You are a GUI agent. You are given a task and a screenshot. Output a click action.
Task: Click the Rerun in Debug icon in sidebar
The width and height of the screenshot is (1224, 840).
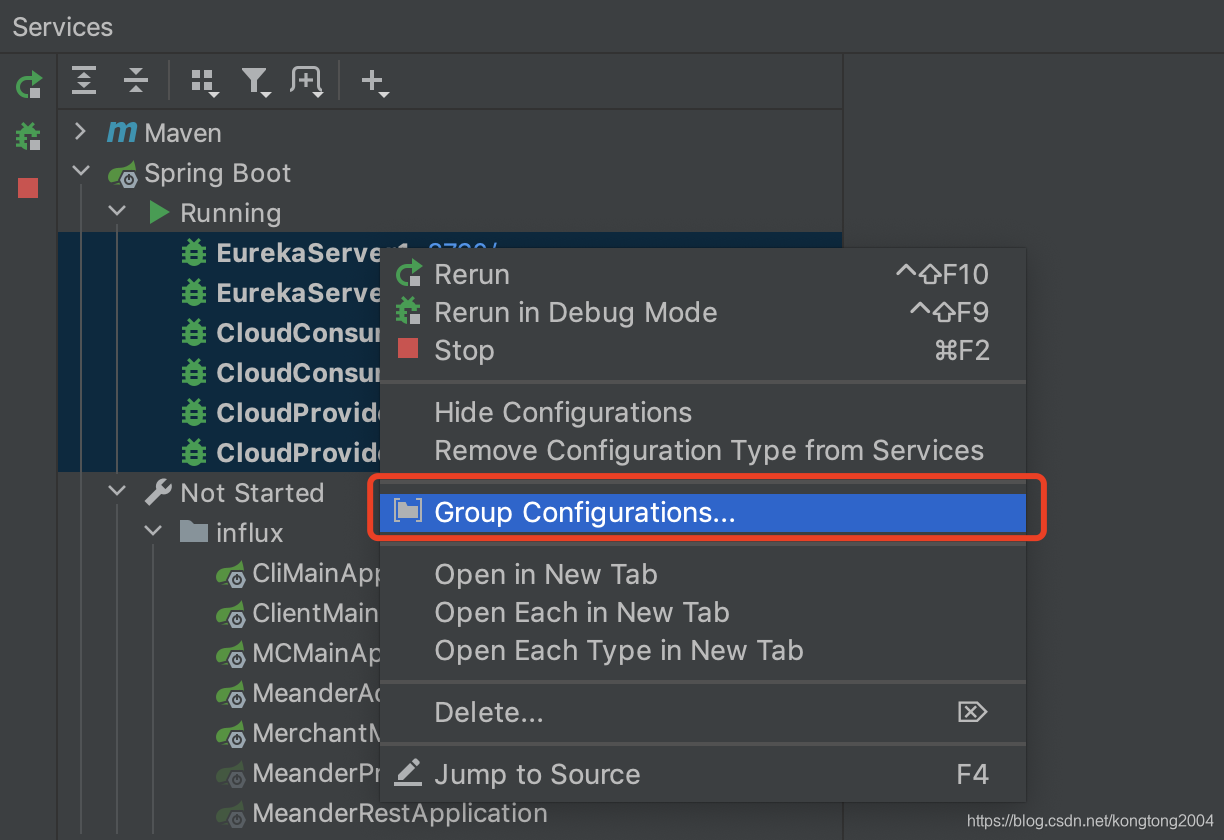coord(28,136)
